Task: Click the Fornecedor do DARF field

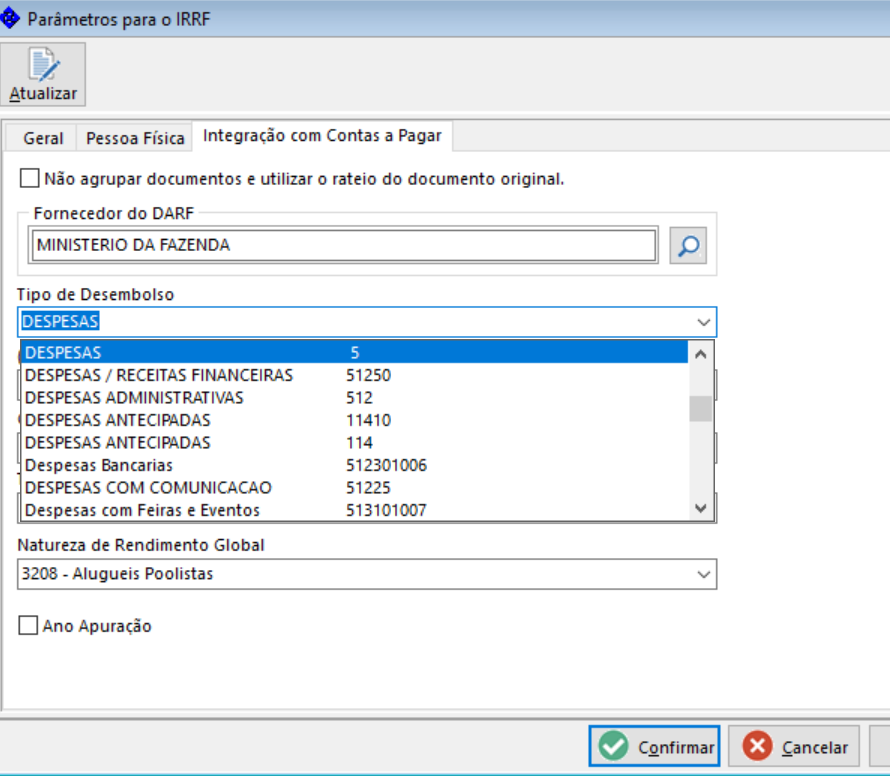Action: [x=344, y=245]
